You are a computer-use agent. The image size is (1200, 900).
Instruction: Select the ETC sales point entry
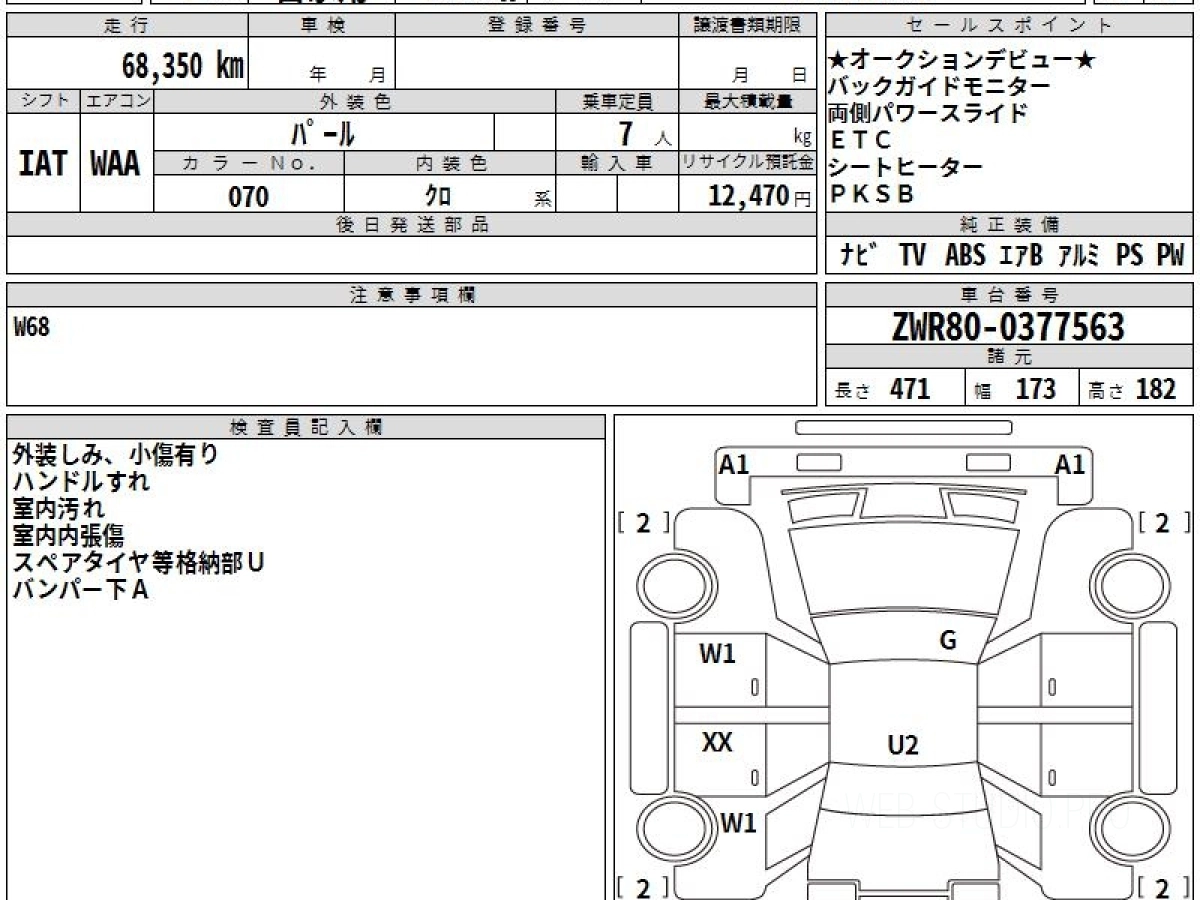point(861,140)
